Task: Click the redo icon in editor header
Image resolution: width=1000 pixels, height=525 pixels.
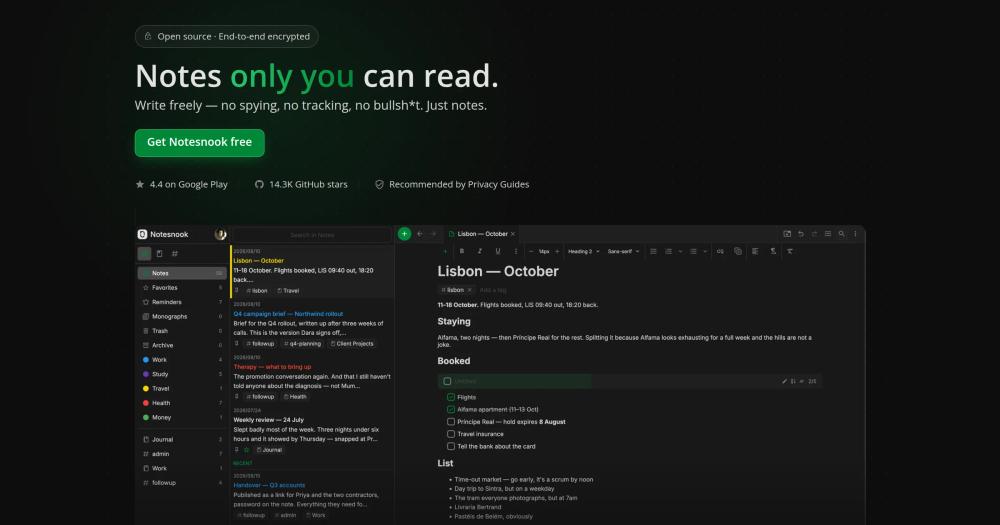Action: pos(814,234)
